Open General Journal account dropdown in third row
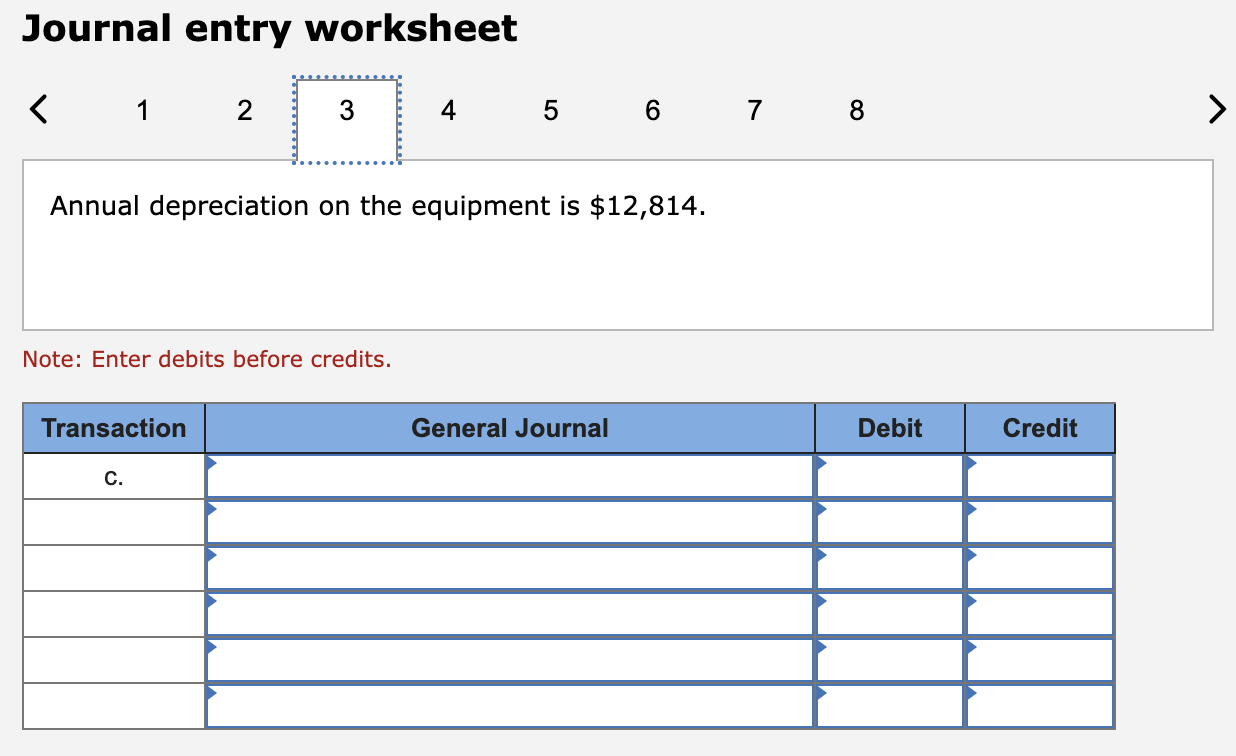 tap(510, 568)
